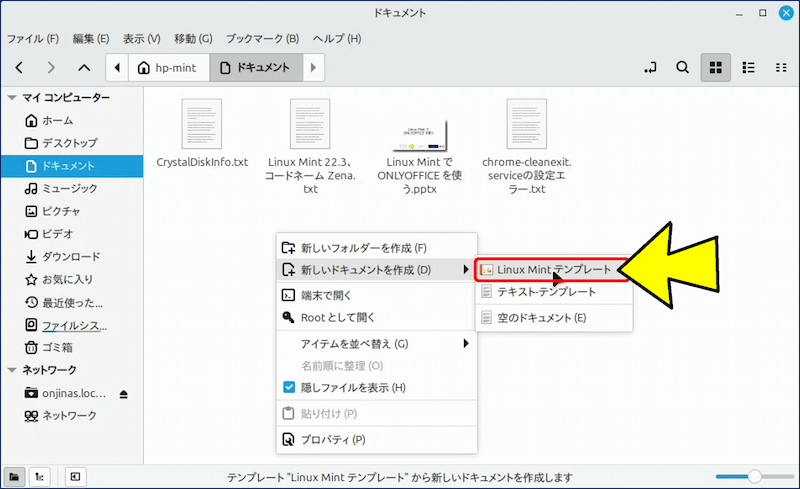800x489 pixels.
Task: Open ホーム in the sidebar
Action: pyautogui.click(x=71, y=120)
